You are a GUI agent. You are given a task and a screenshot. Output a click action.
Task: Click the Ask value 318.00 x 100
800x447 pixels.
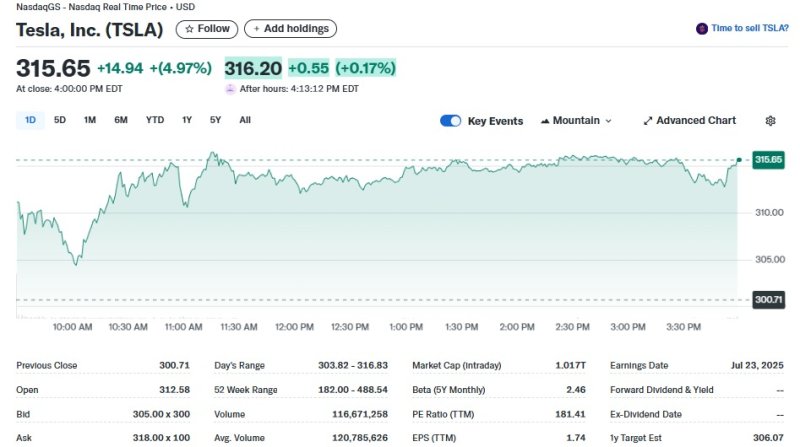coord(161,438)
